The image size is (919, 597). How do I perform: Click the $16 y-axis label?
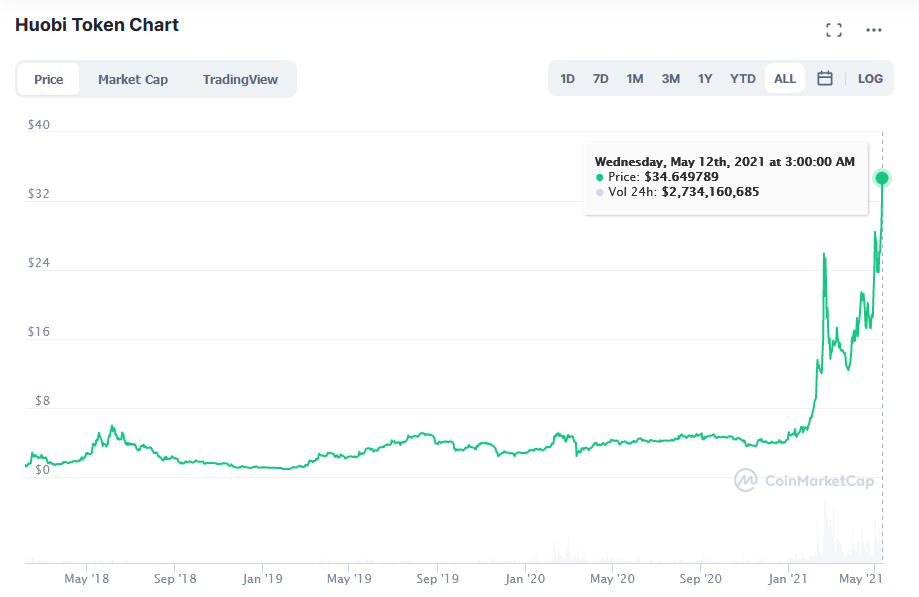pos(39,332)
